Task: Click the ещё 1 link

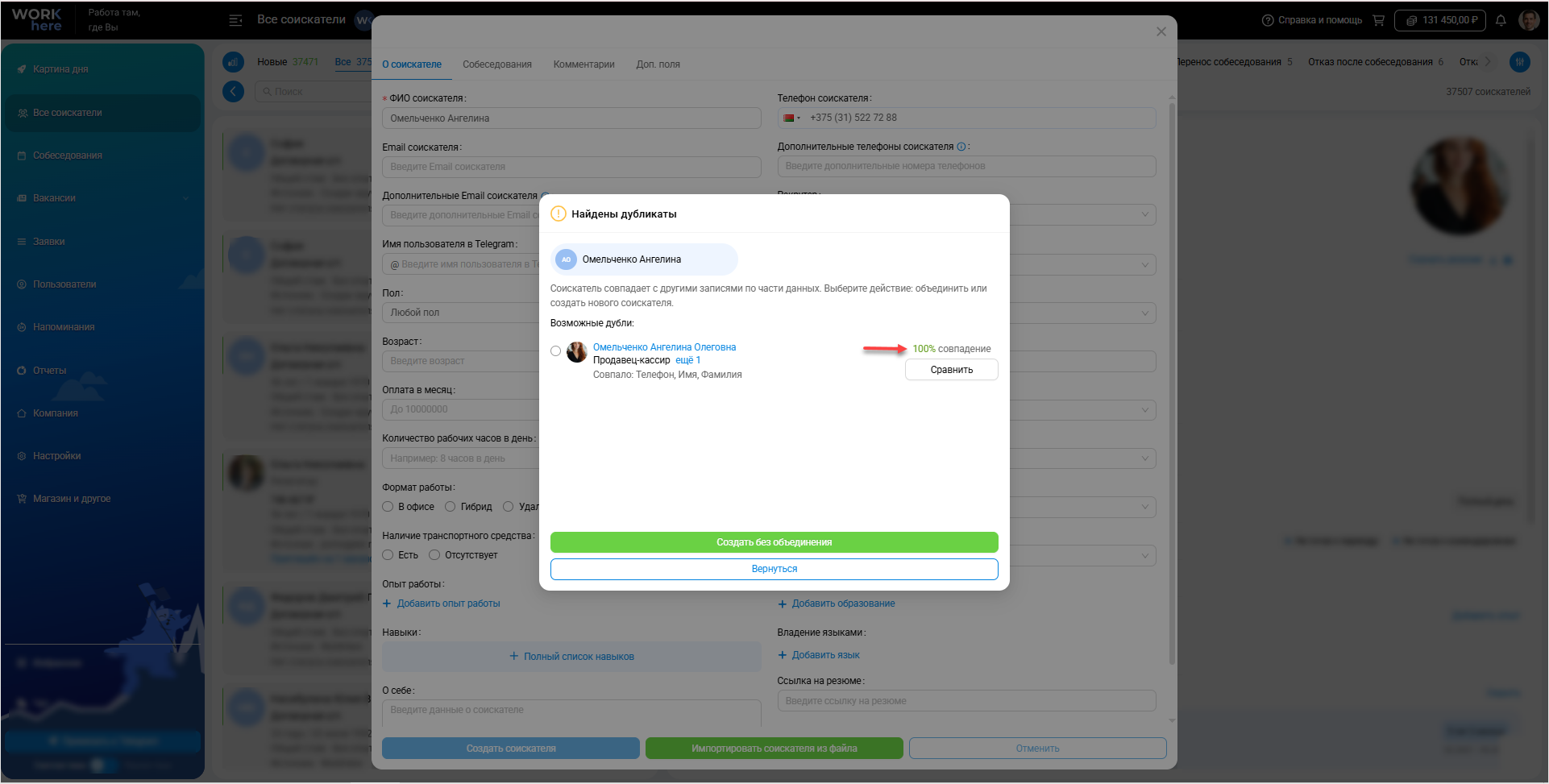Action: pyautogui.click(x=687, y=360)
